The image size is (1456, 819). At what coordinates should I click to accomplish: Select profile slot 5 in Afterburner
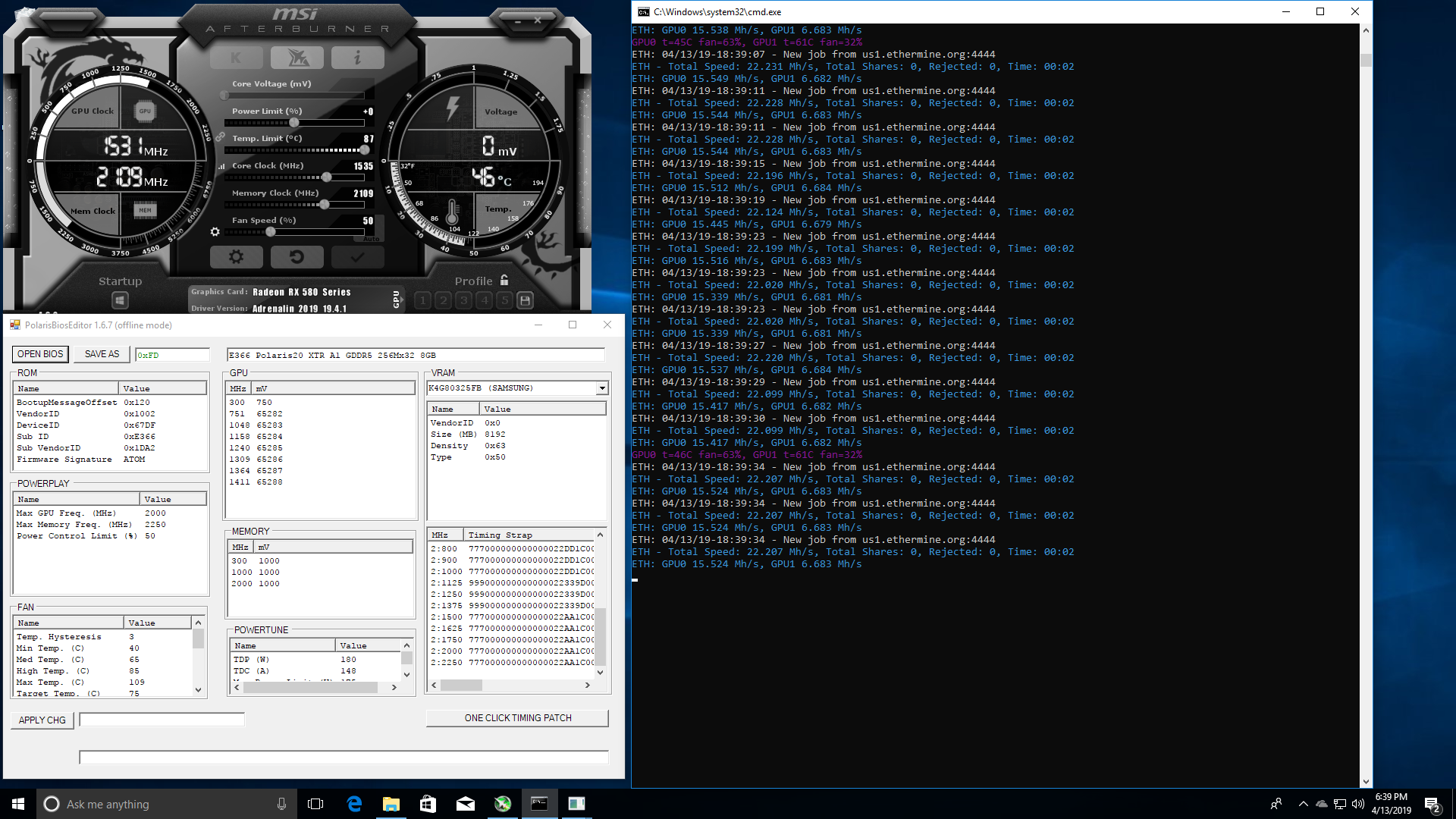coord(504,300)
